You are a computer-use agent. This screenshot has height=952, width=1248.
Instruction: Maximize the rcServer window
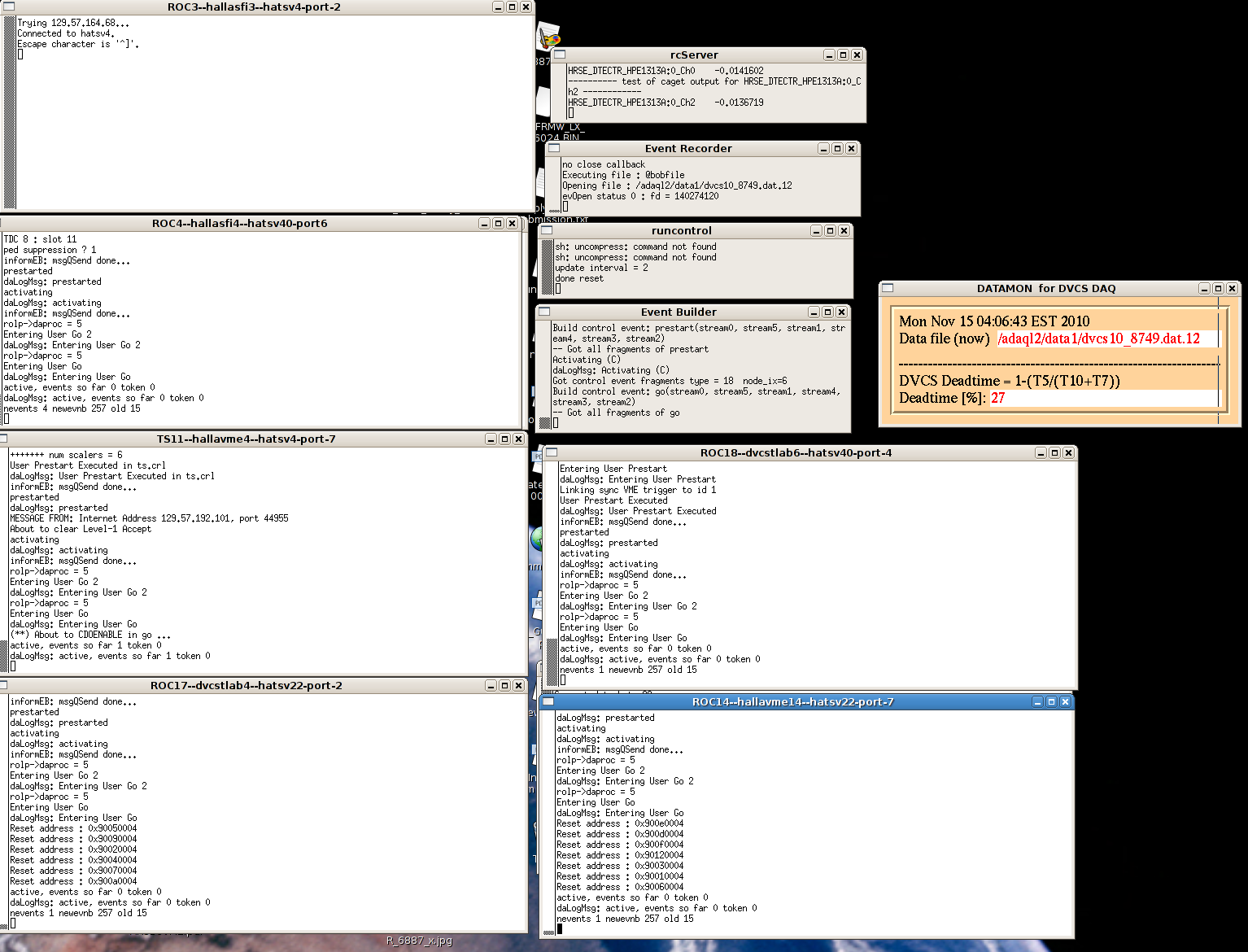coord(843,55)
